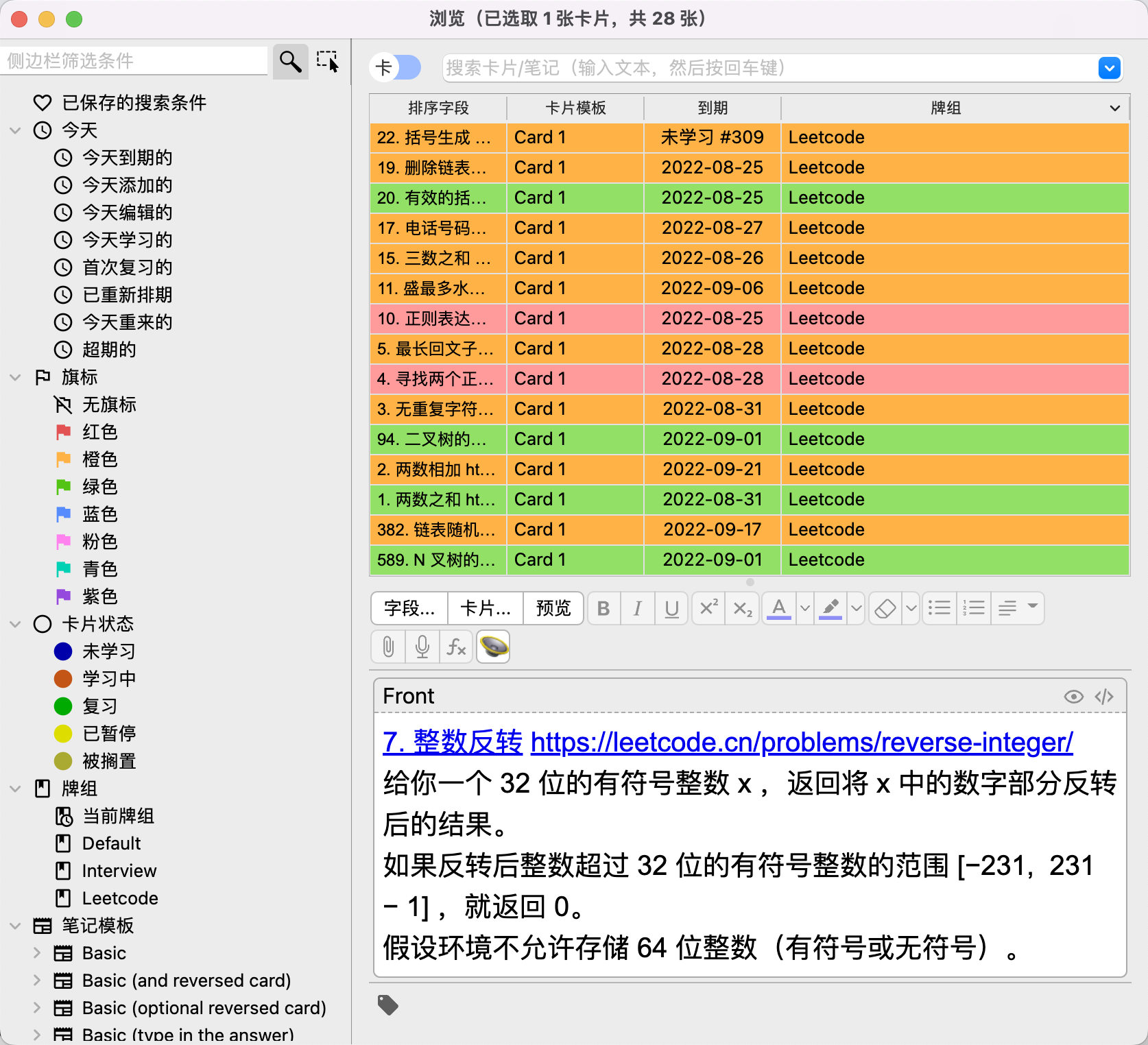Click the record audio microphone icon
Image resolution: width=1148 pixels, height=1045 pixels.
point(422,647)
